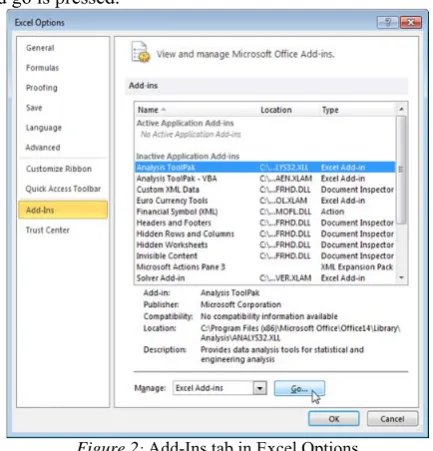Select the Analysis ToolPak - VBA row
This screenshot has height=451, width=433.
point(265,179)
